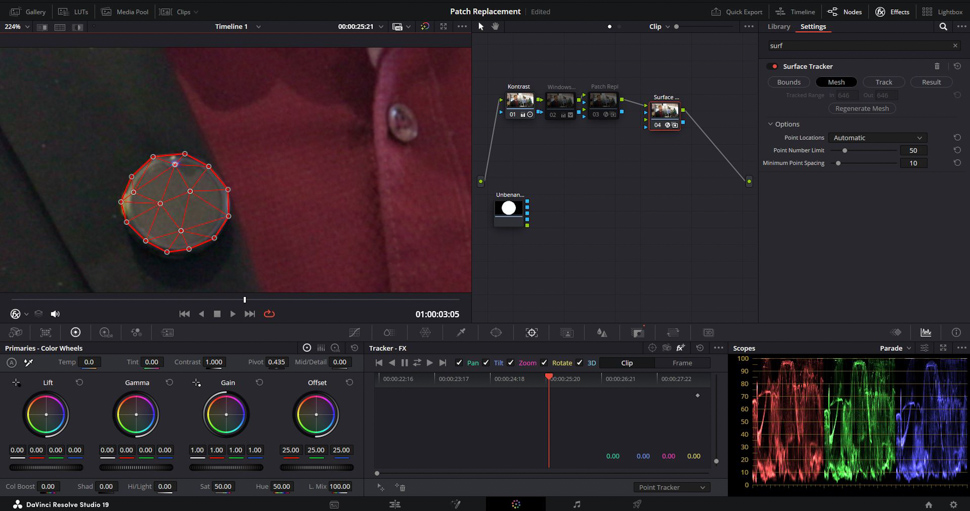Switch to the Library tab
970x511 pixels.
coord(778,27)
